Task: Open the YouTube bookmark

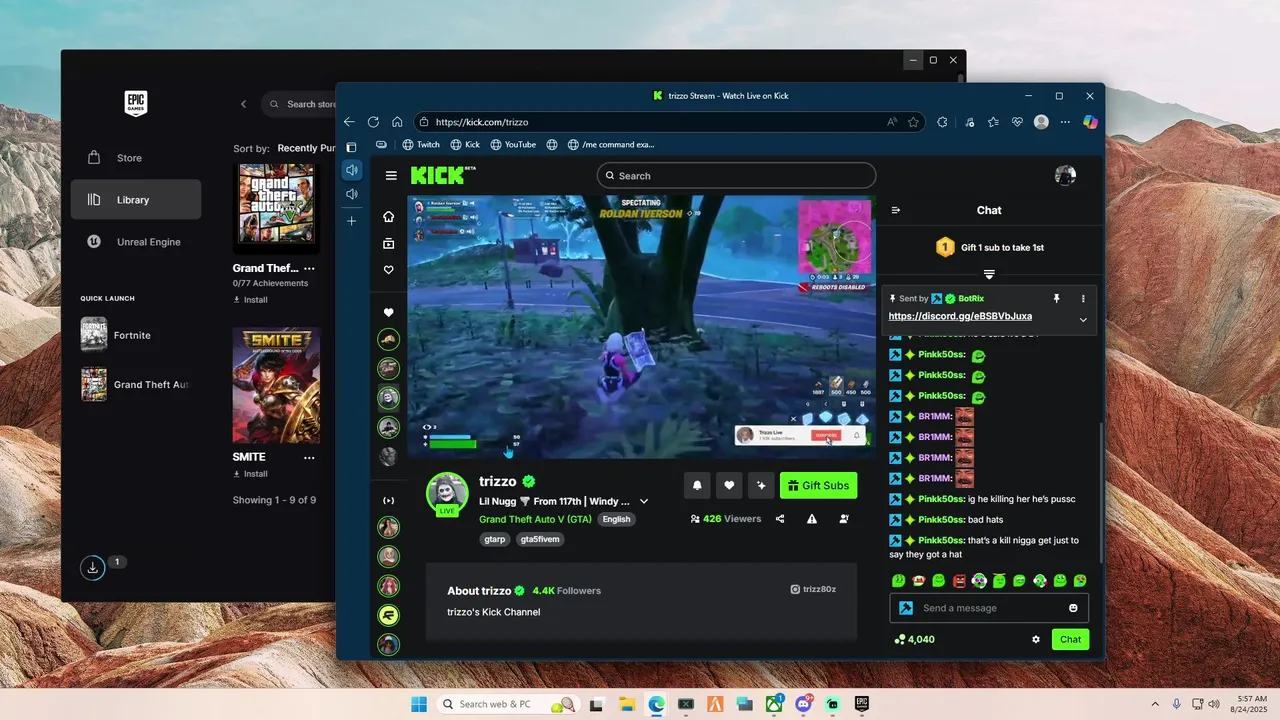Action: [513, 144]
